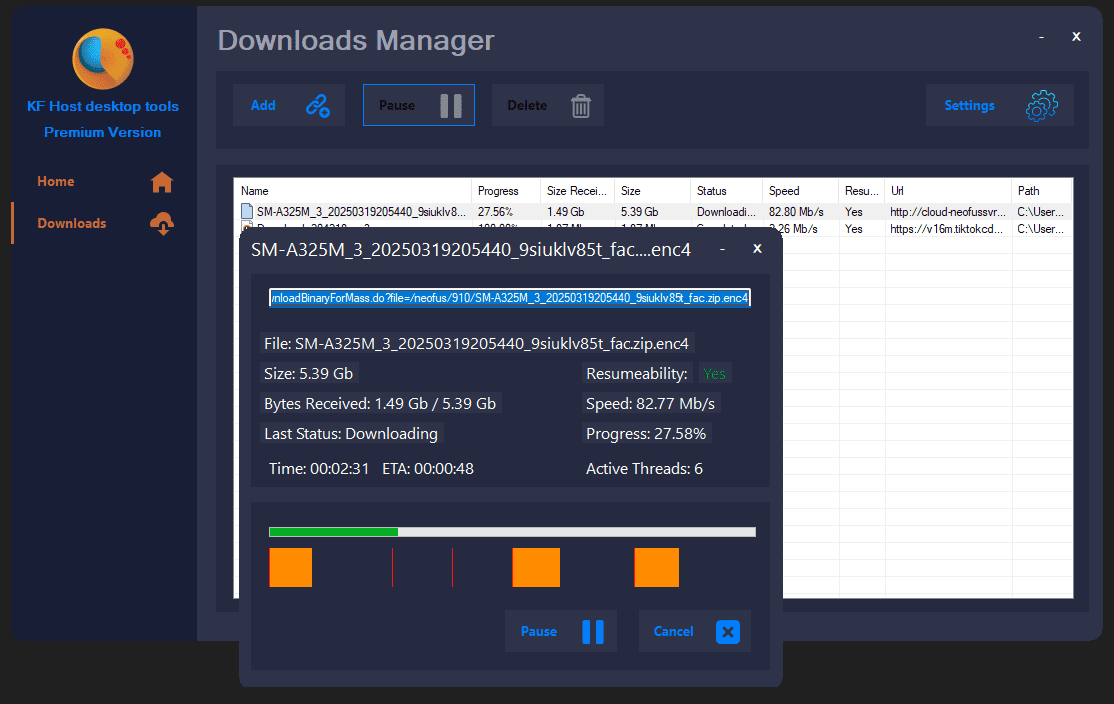Sort list by Name column header
This screenshot has width=1114, height=704.
pyautogui.click(x=255, y=191)
